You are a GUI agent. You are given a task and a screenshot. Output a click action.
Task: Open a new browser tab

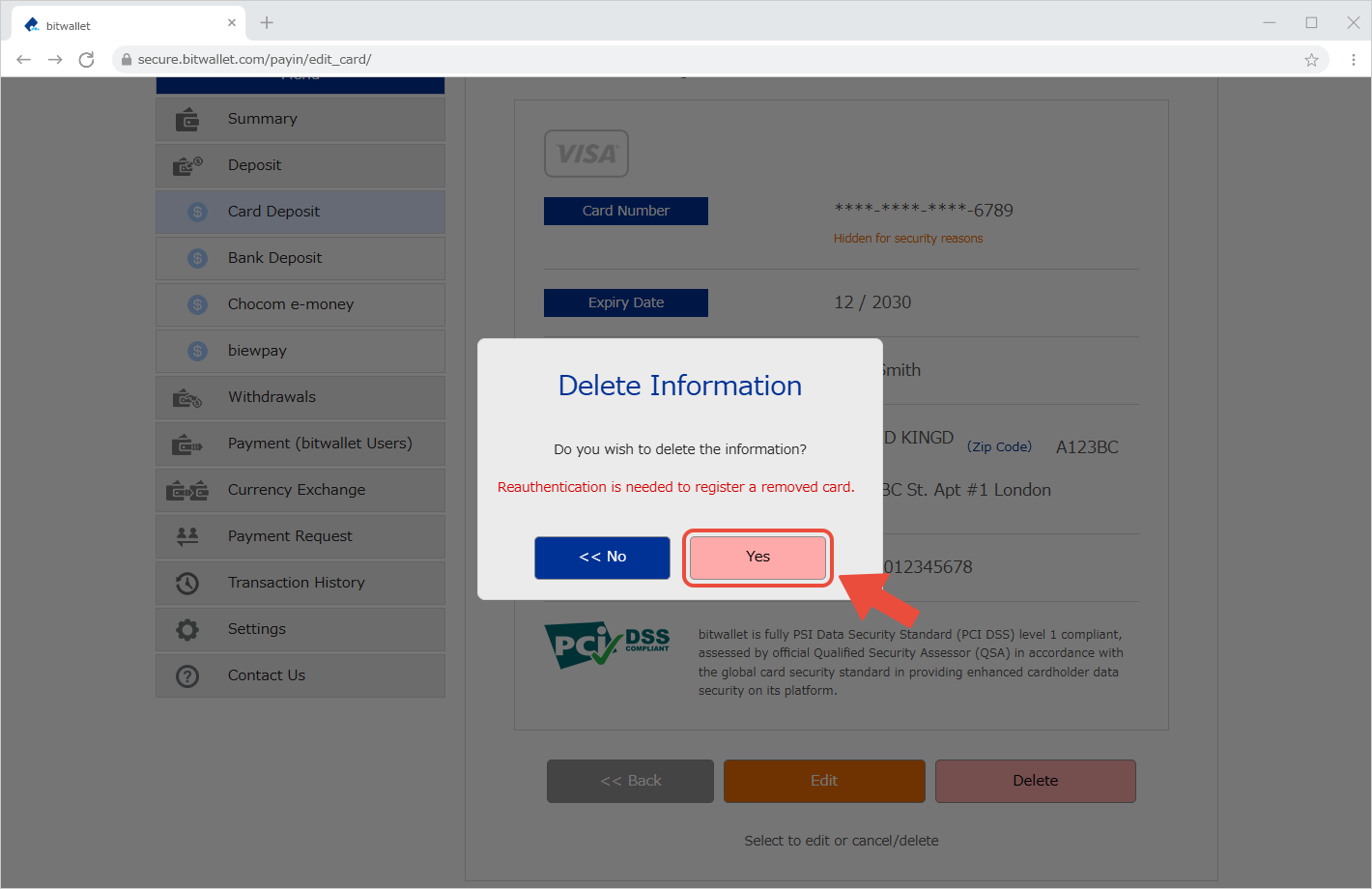click(x=267, y=23)
